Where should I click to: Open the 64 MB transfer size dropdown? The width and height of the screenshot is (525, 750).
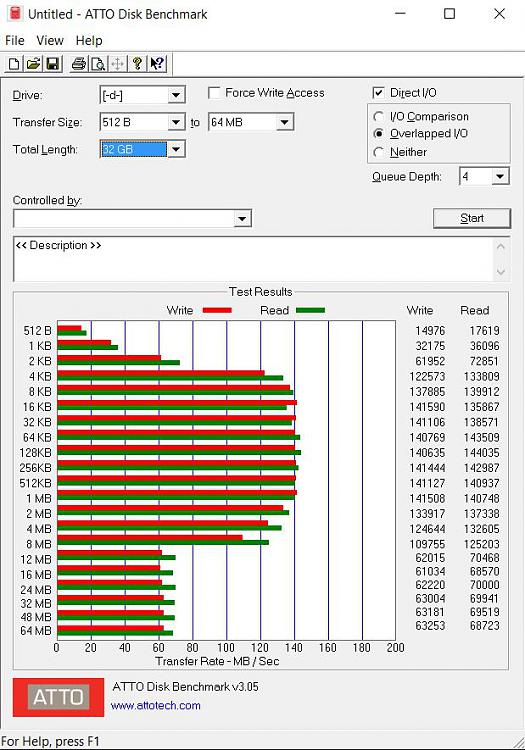[x=284, y=122]
